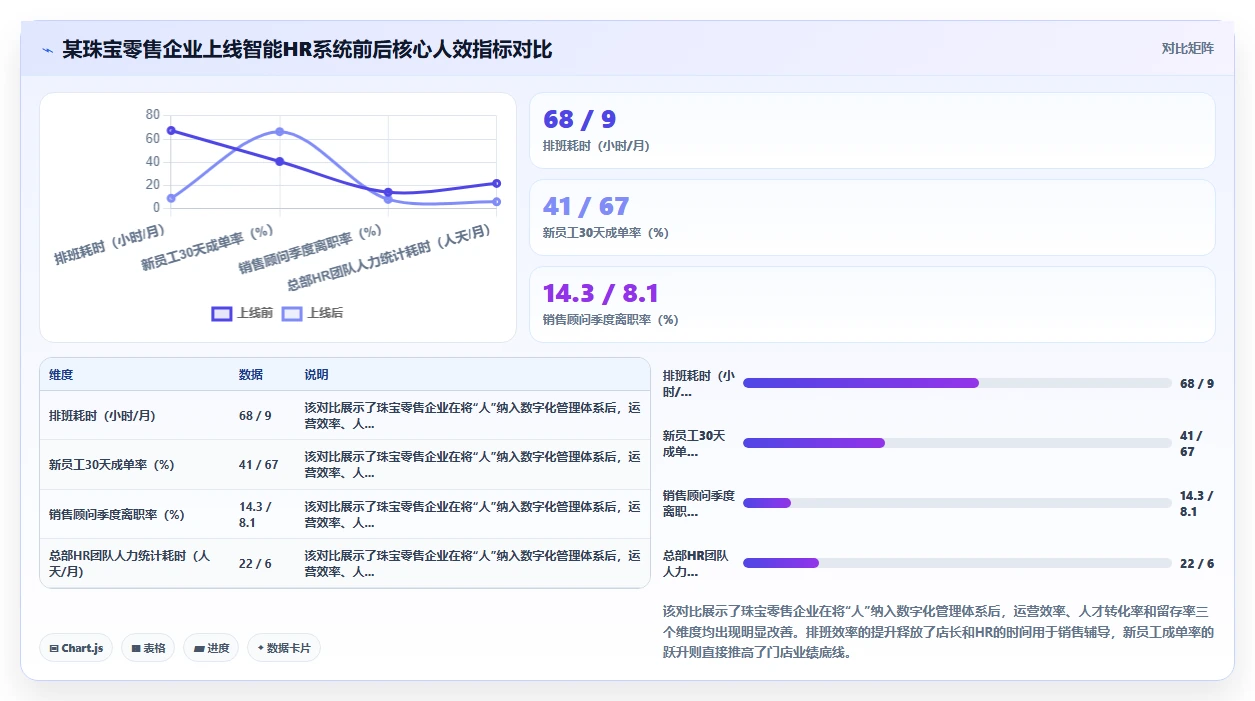This screenshot has height=701, width=1255.
Task: Toggle the 上线后 legend series
Action: tap(312, 313)
